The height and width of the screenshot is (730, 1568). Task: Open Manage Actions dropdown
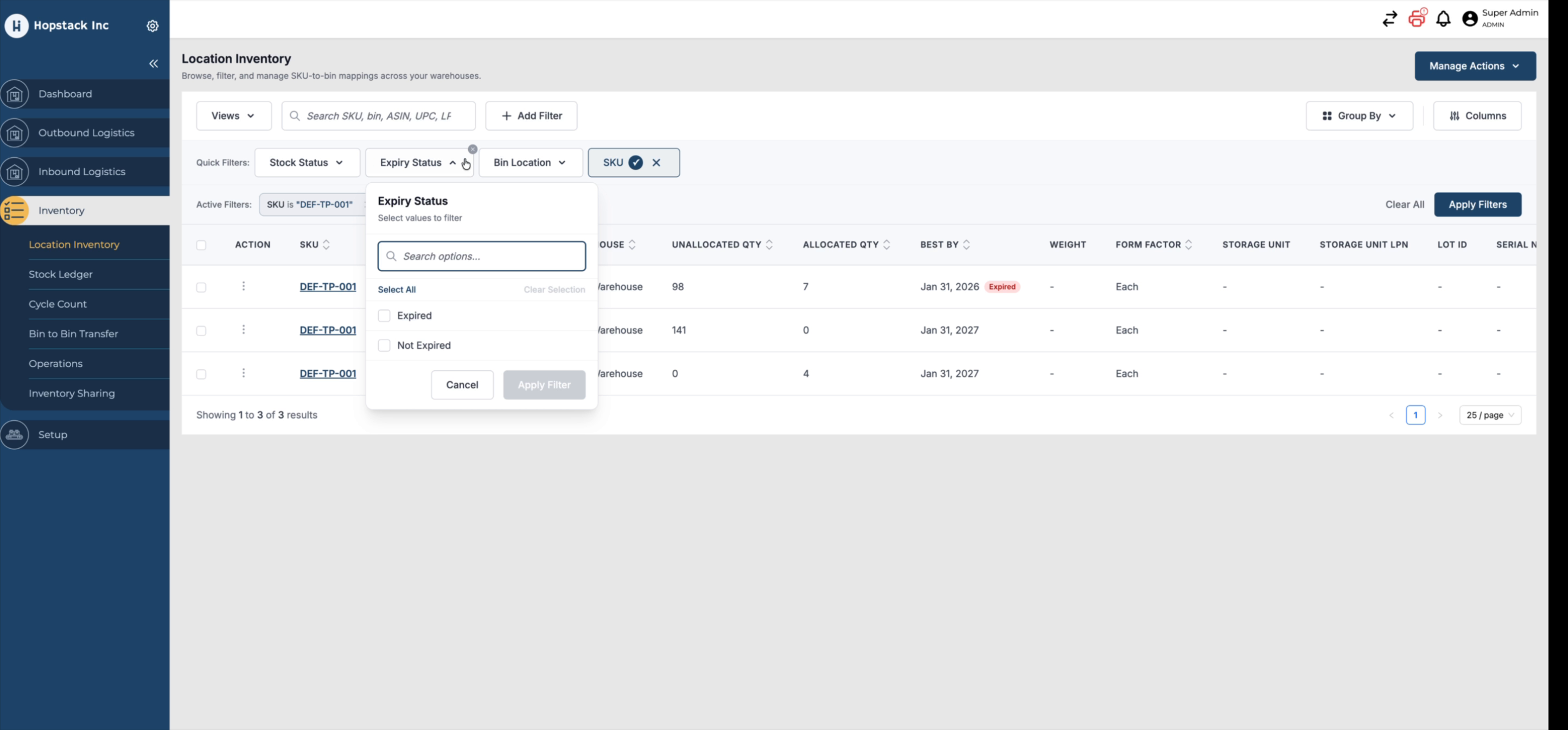(x=1475, y=66)
